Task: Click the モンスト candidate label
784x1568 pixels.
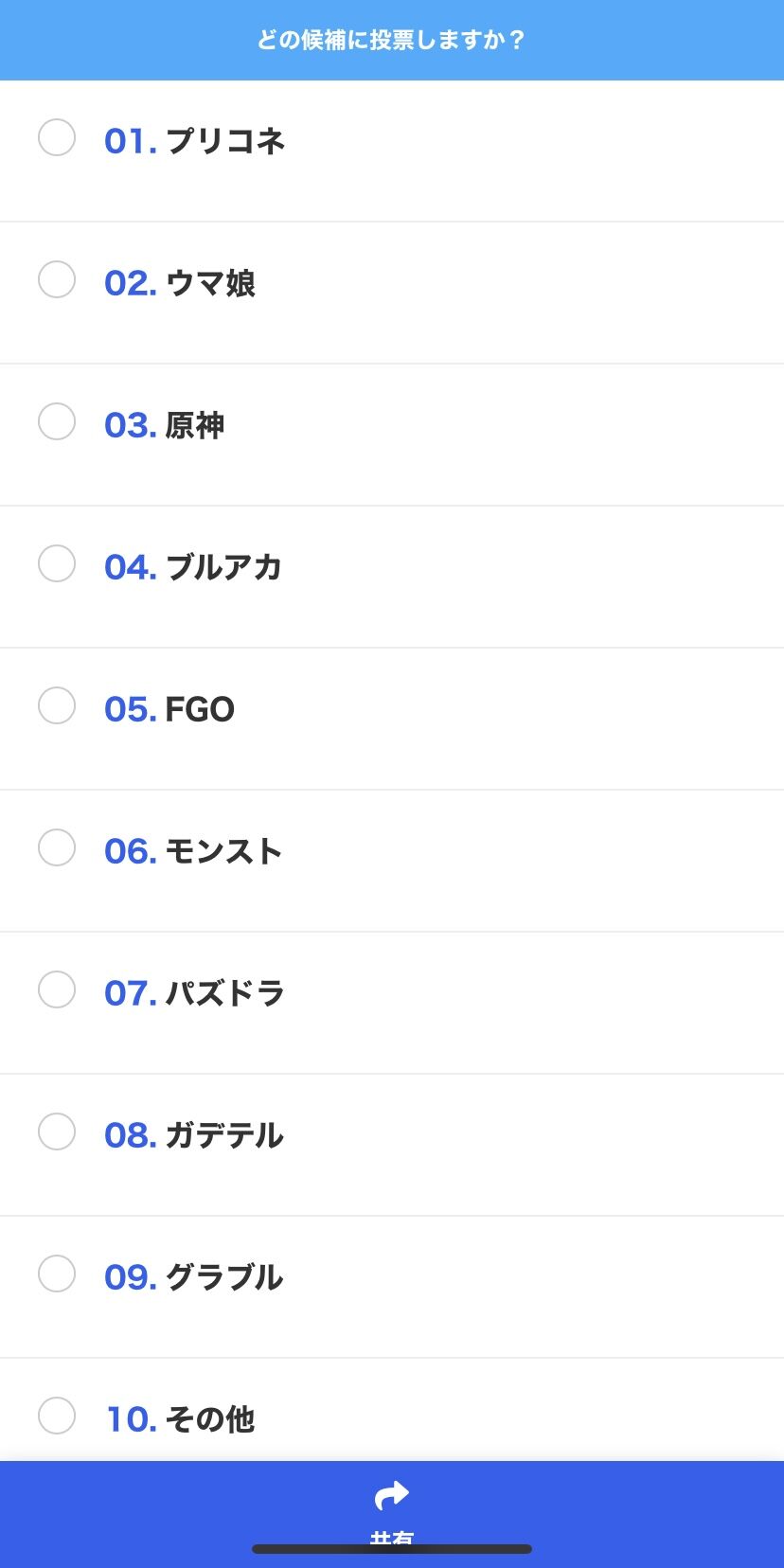Action: [x=224, y=851]
